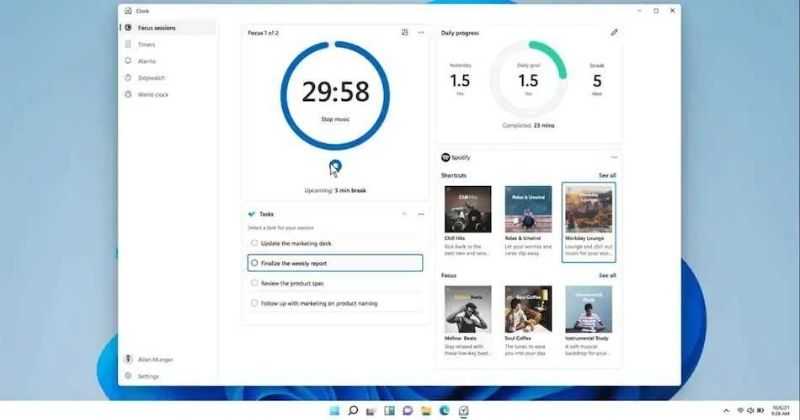The width and height of the screenshot is (800, 420).
Task: Click the pencil edit icon in Daily progress
Action: 614,33
